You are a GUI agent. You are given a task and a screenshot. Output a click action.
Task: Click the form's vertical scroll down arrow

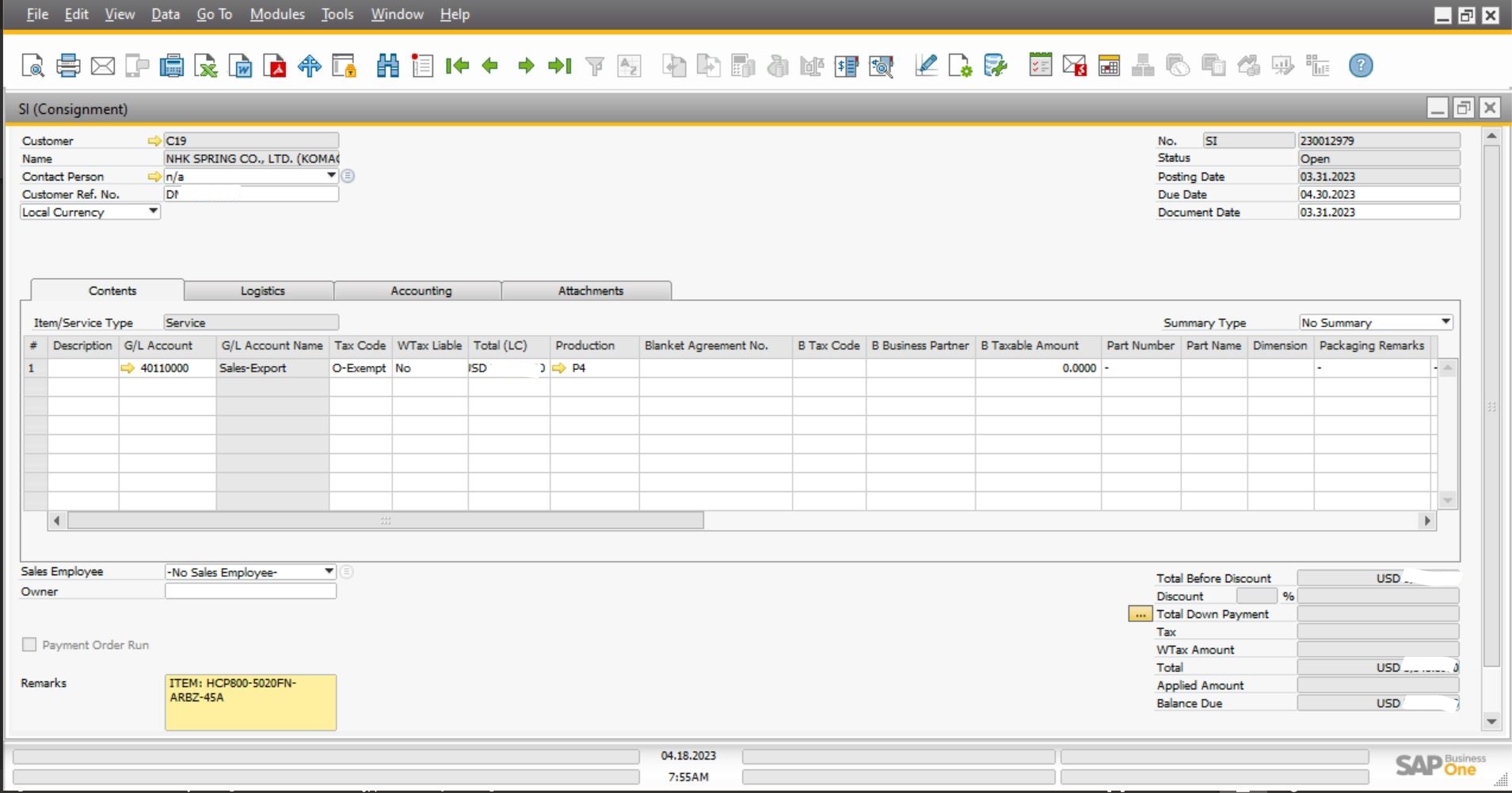pos(1491,721)
